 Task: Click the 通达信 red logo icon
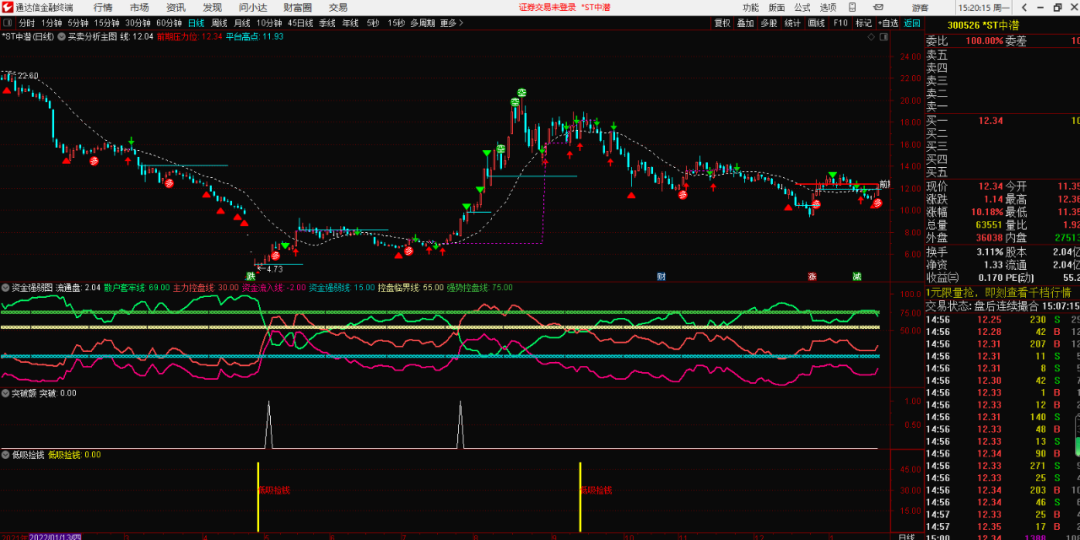point(7,7)
